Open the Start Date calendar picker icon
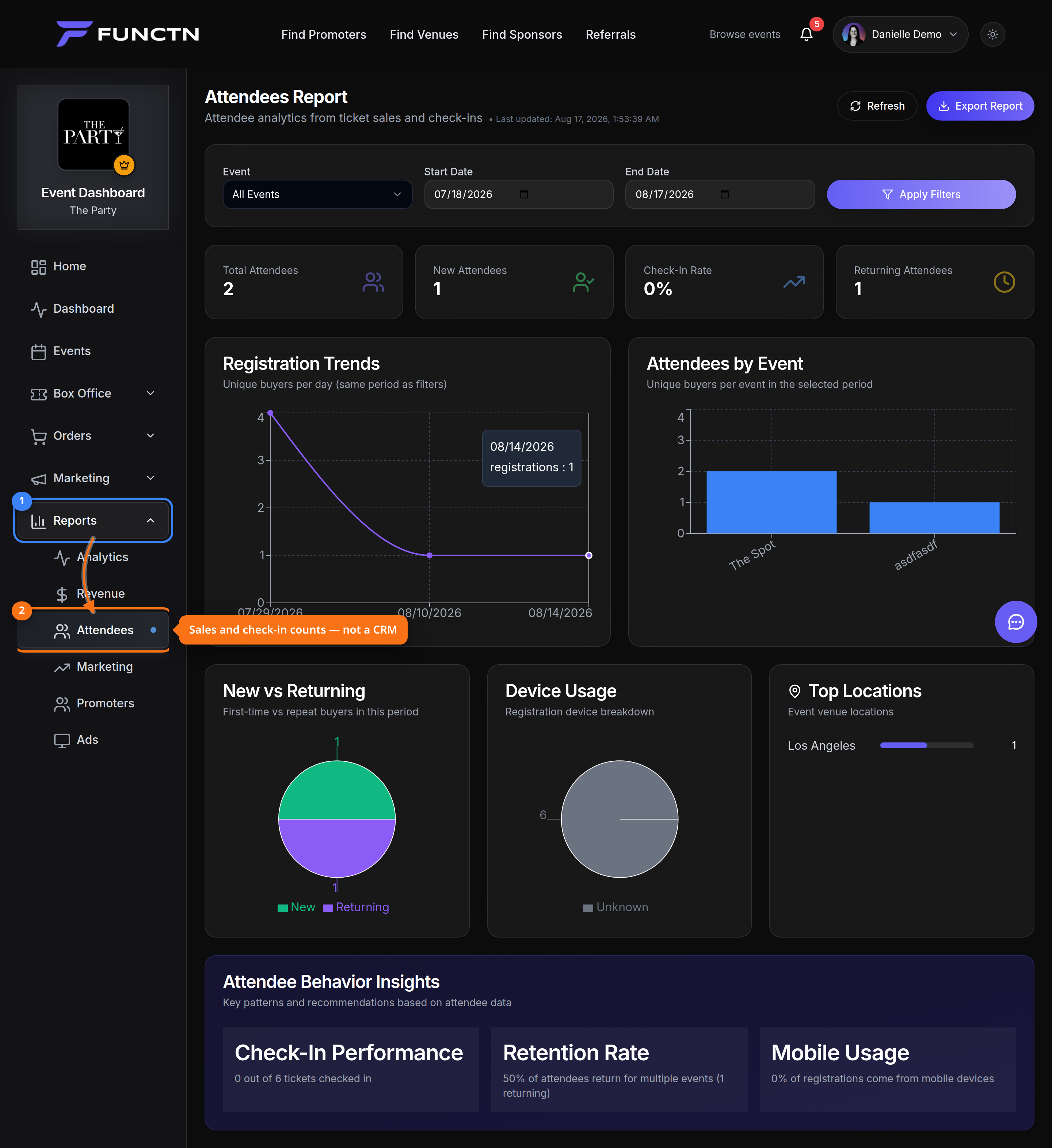 (x=523, y=194)
